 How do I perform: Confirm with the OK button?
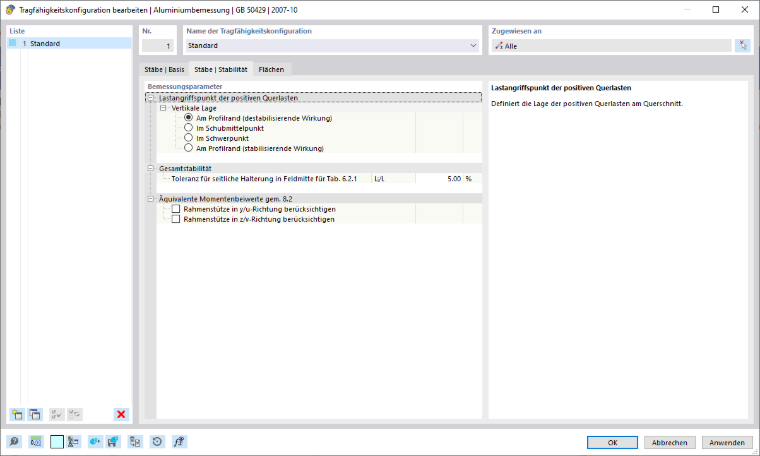[x=612, y=442]
